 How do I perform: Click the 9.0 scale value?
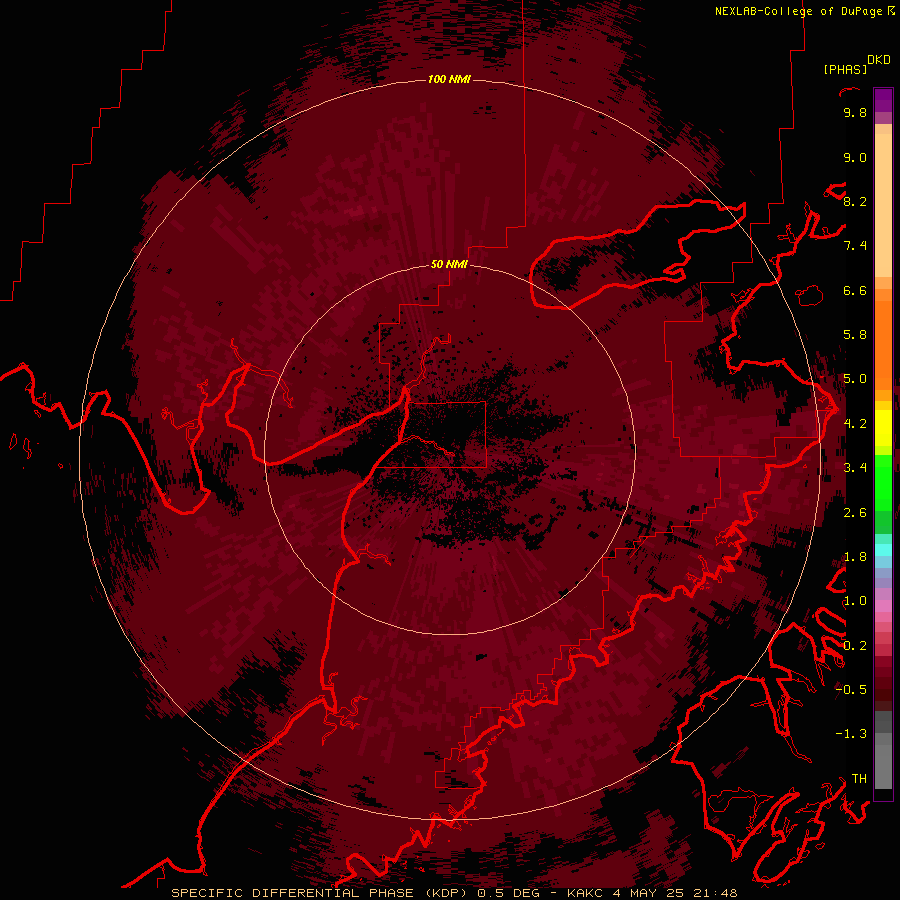(x=855, y=157)
